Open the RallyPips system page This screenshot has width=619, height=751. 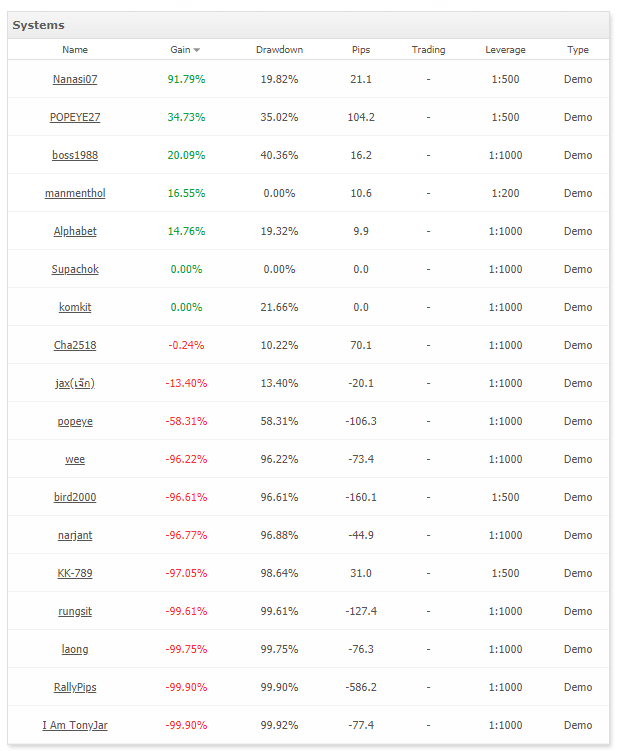pyautogui.click(x=75, y=687)
